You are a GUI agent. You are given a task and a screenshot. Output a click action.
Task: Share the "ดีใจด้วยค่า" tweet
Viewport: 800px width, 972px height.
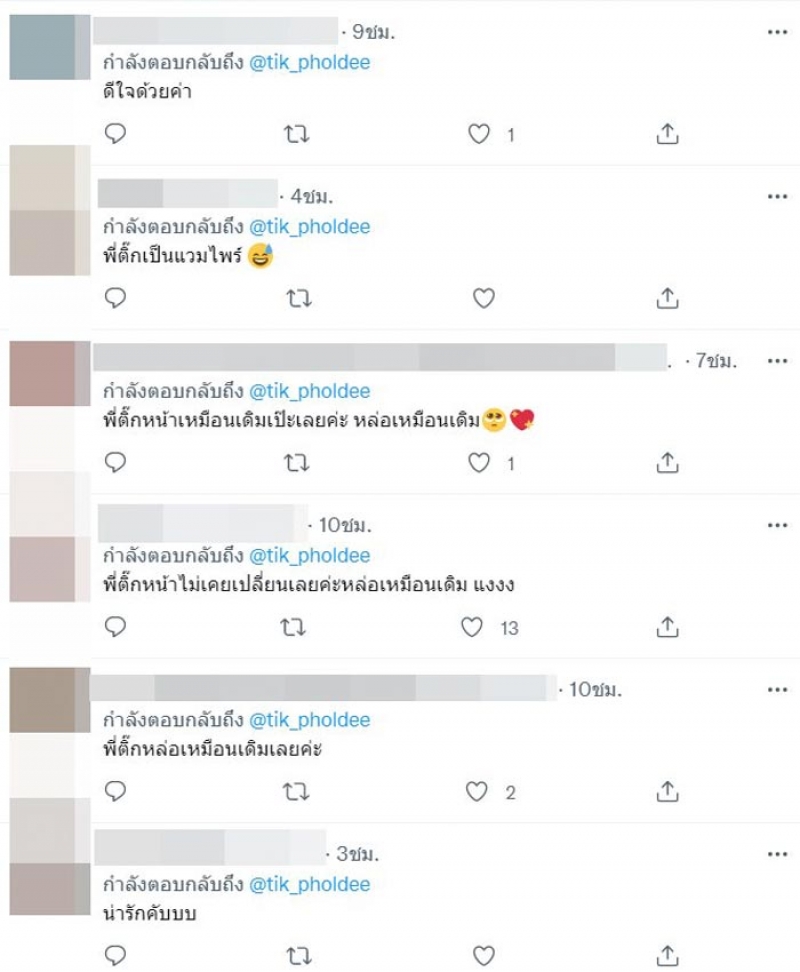[x=667, y=133]
